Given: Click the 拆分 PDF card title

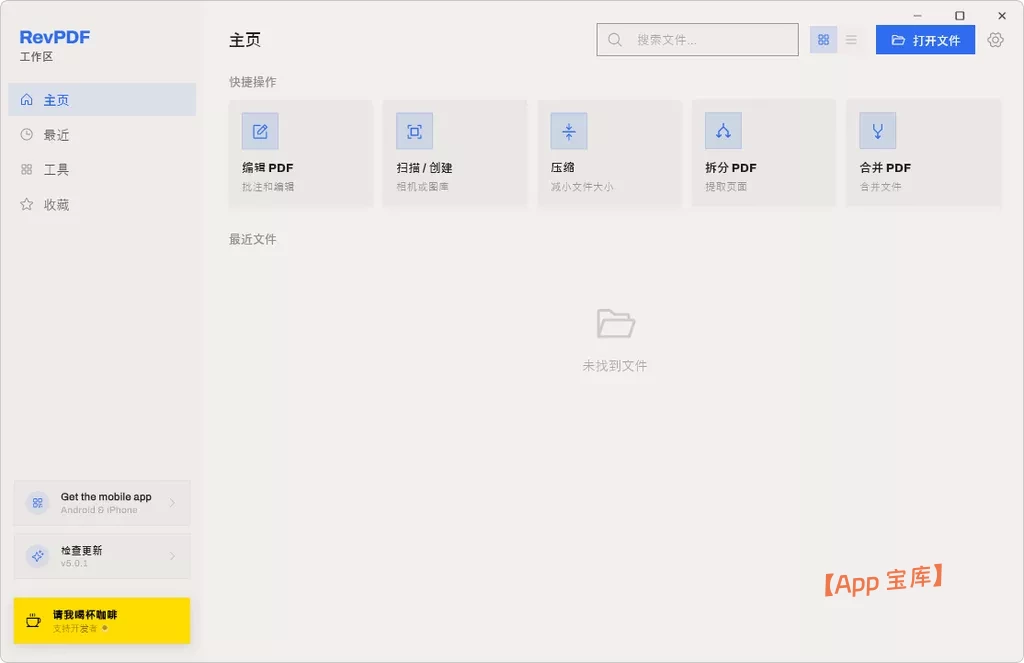Looking at the screenshot, I should pos(731,168).
